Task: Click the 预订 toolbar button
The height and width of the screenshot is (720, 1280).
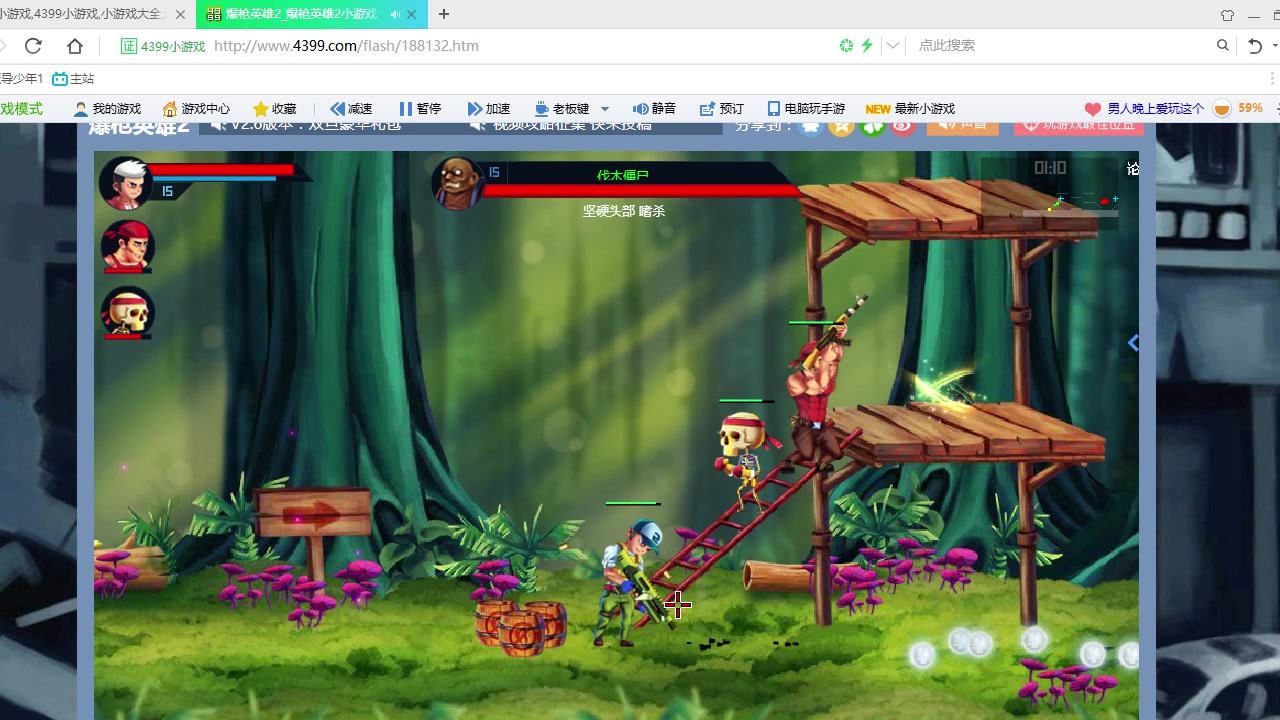Action: 722,109
